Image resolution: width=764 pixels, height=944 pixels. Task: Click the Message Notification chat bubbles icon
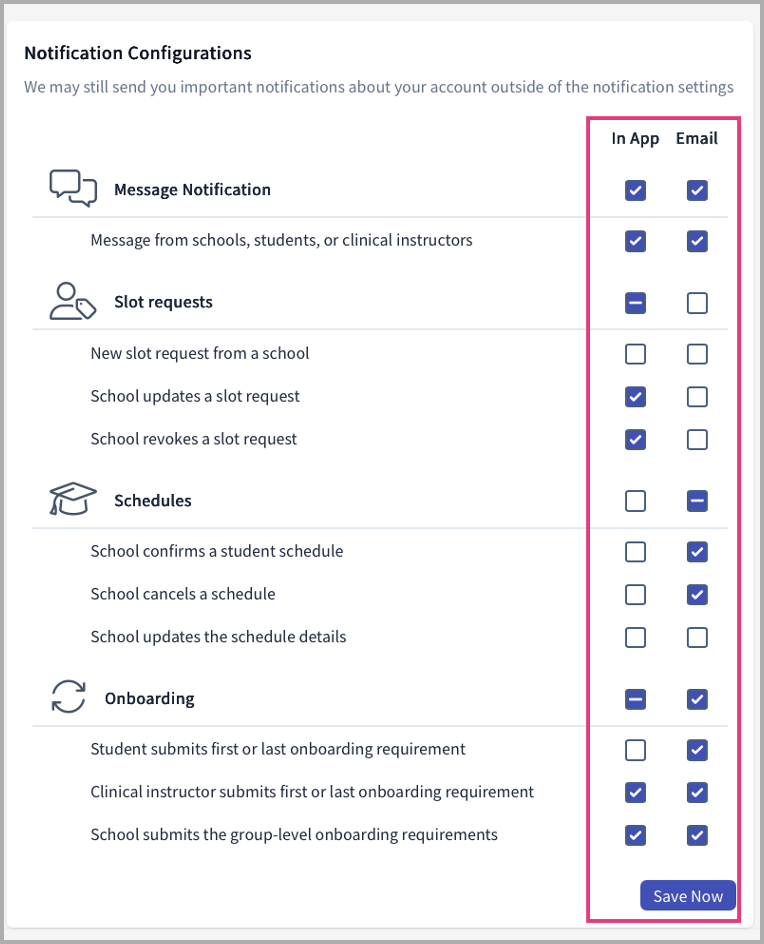tap(73, 188)
